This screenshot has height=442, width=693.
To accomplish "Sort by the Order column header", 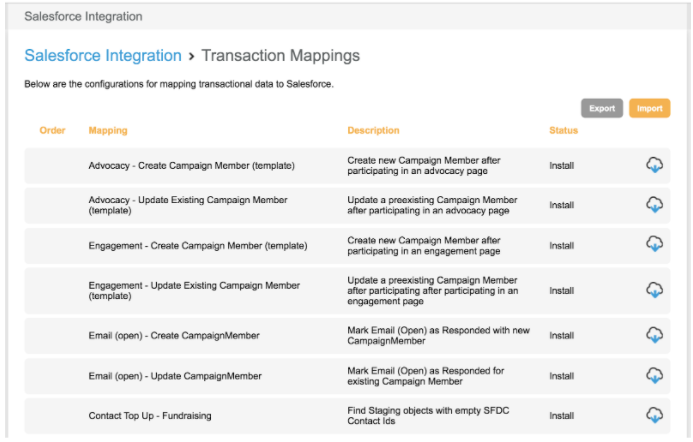I will coord(52,131).
